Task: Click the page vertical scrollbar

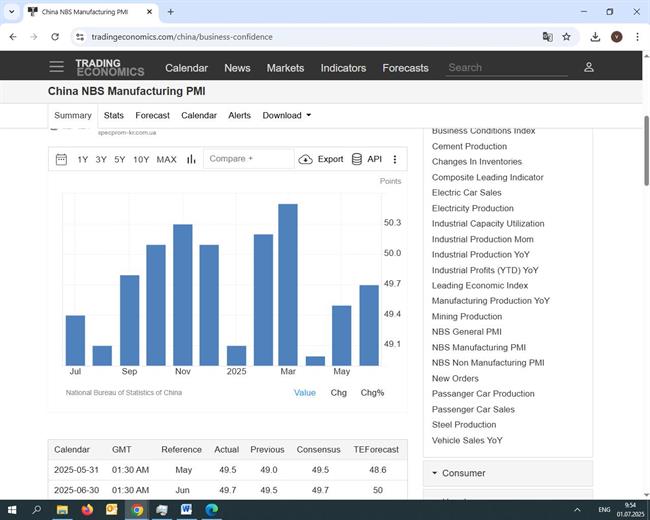Action: pyautogui.click(x=646, y=151)
